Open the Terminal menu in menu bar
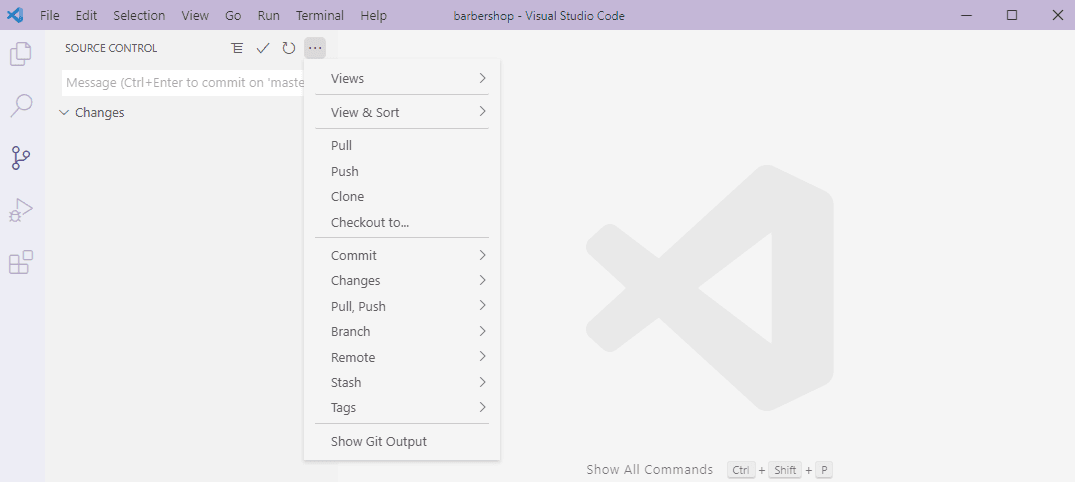1075x482 pixels. pyautogui.click(x=319, y=15)
